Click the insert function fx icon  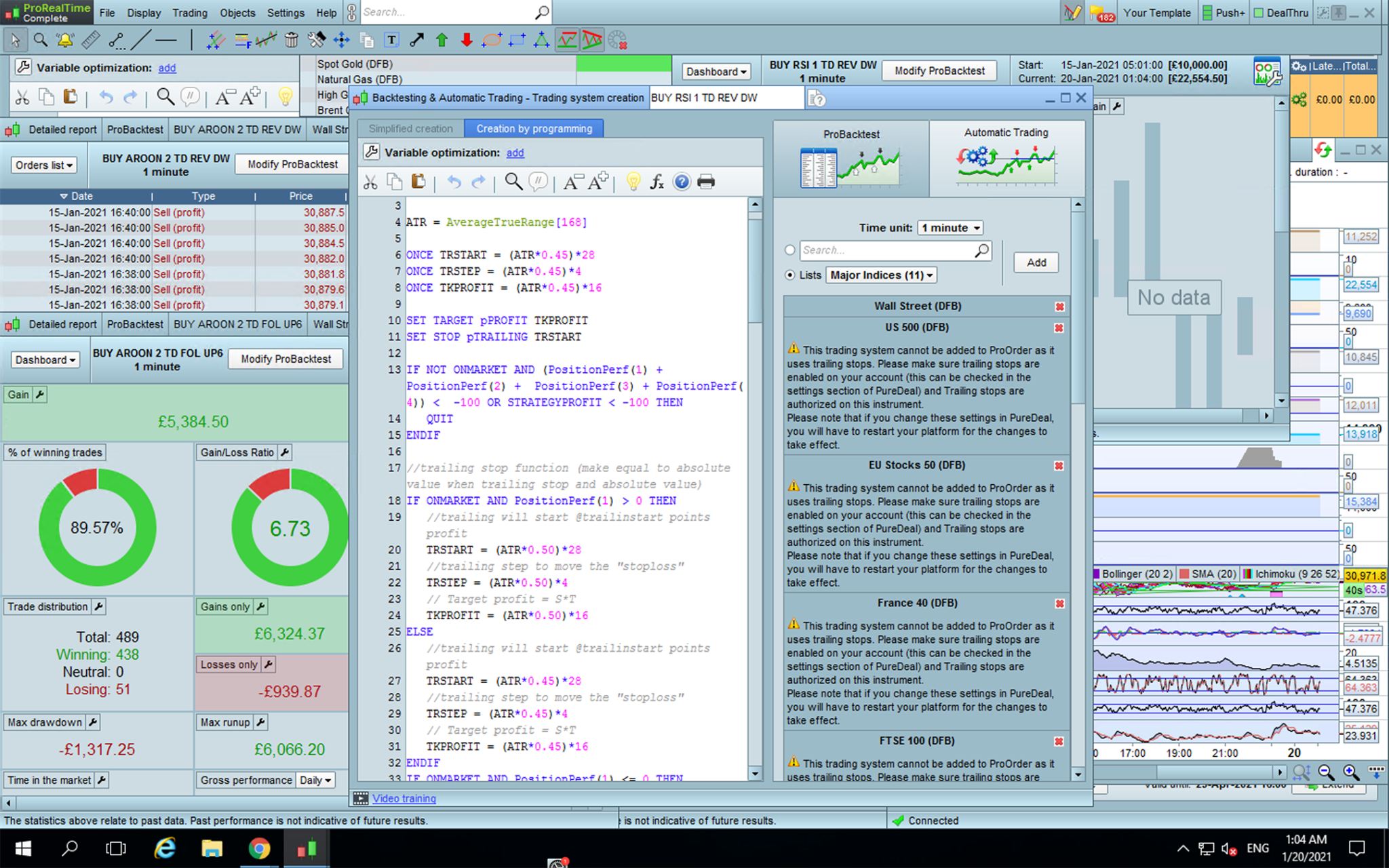pos(657,182)
